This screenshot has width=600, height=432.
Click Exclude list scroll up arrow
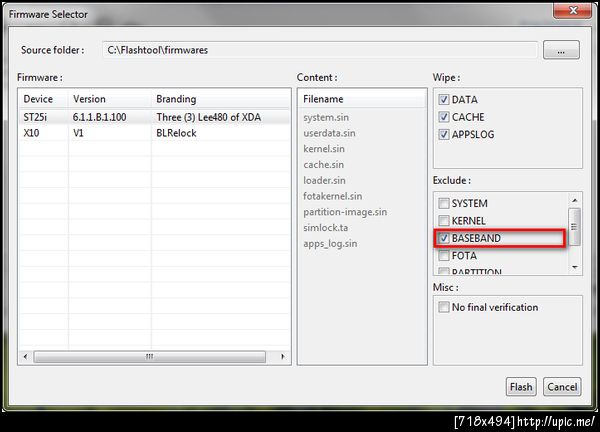click(x=574, y=200)
